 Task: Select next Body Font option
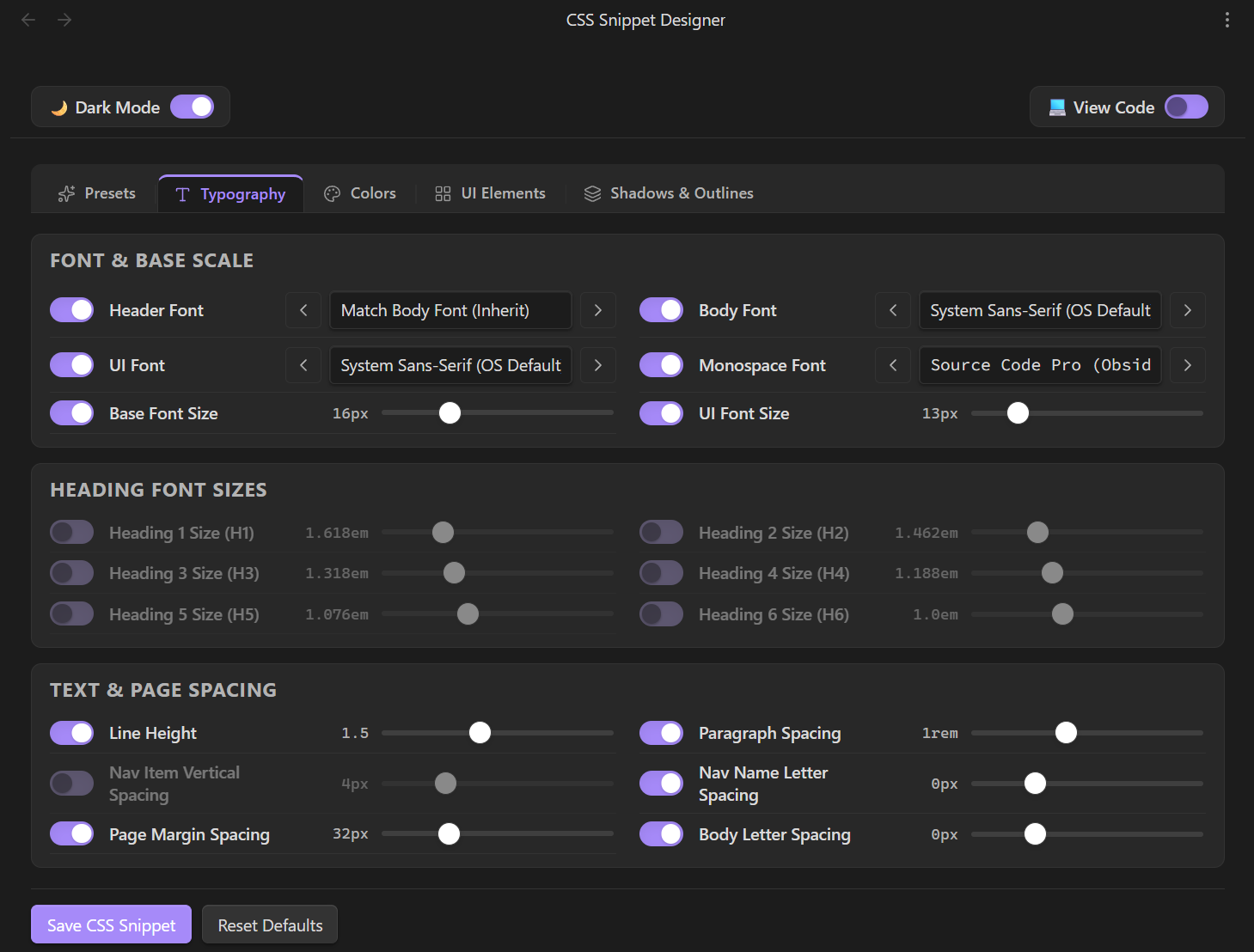pyautogui.click(x=1188, y=310)
